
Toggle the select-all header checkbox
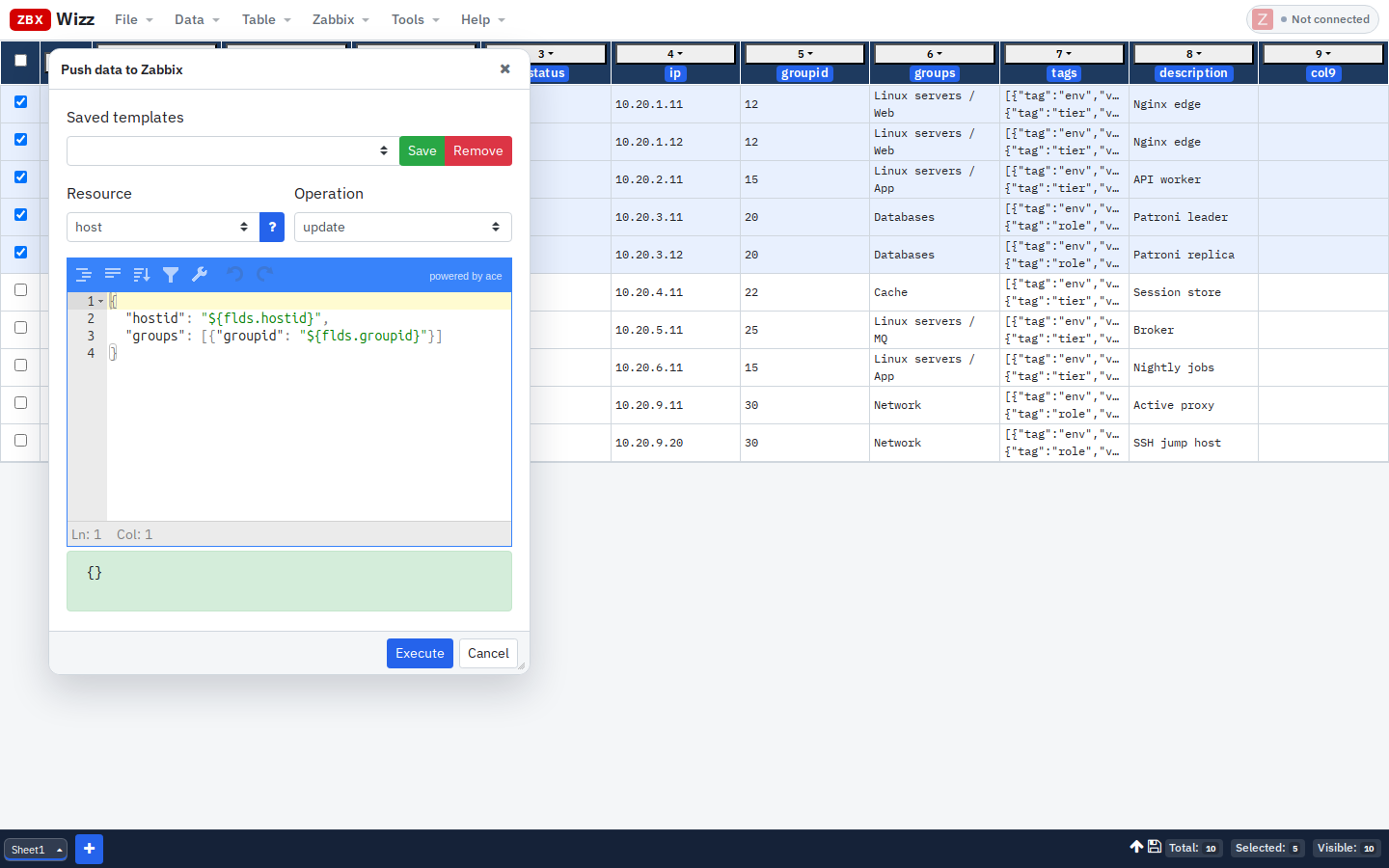point(20,60)
